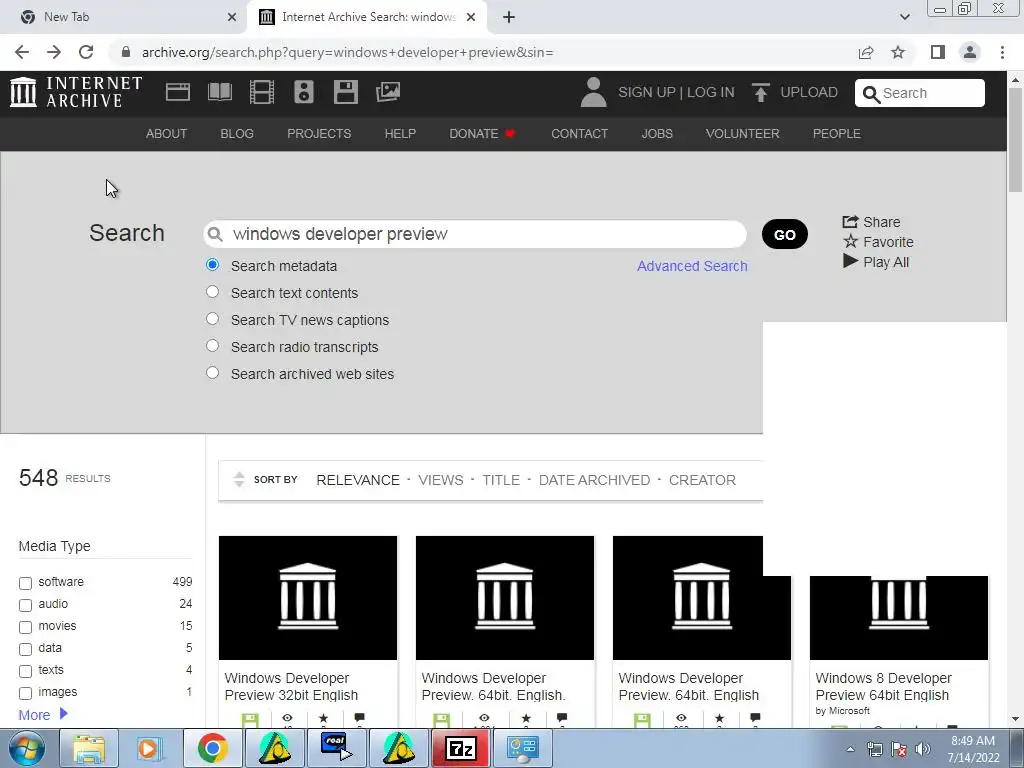Open Chrome tab search chevron
The image size is (1024, 768).
click(904, 17)
